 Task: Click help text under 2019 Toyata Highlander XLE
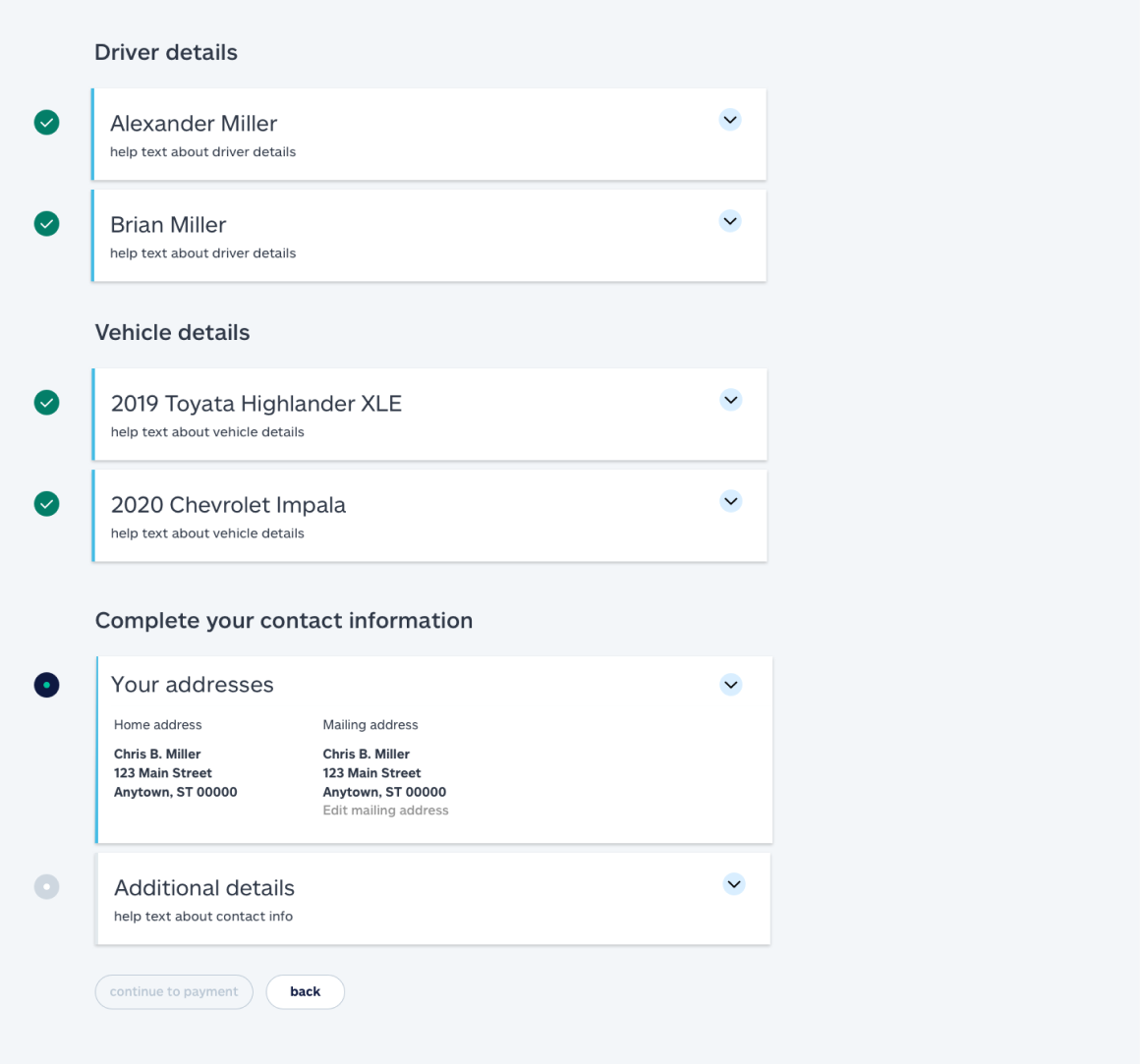click(207, 431)
